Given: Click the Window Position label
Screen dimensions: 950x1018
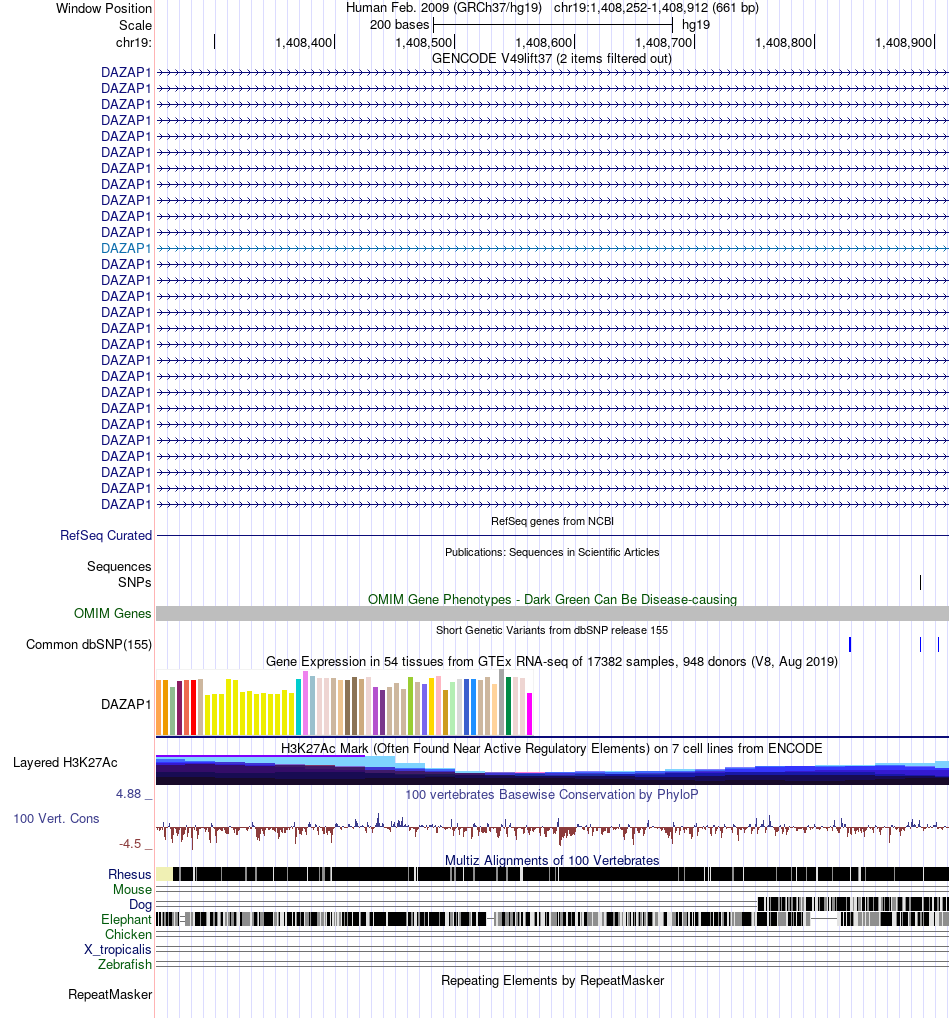Looking at the screenshot, I should (104, 8).
